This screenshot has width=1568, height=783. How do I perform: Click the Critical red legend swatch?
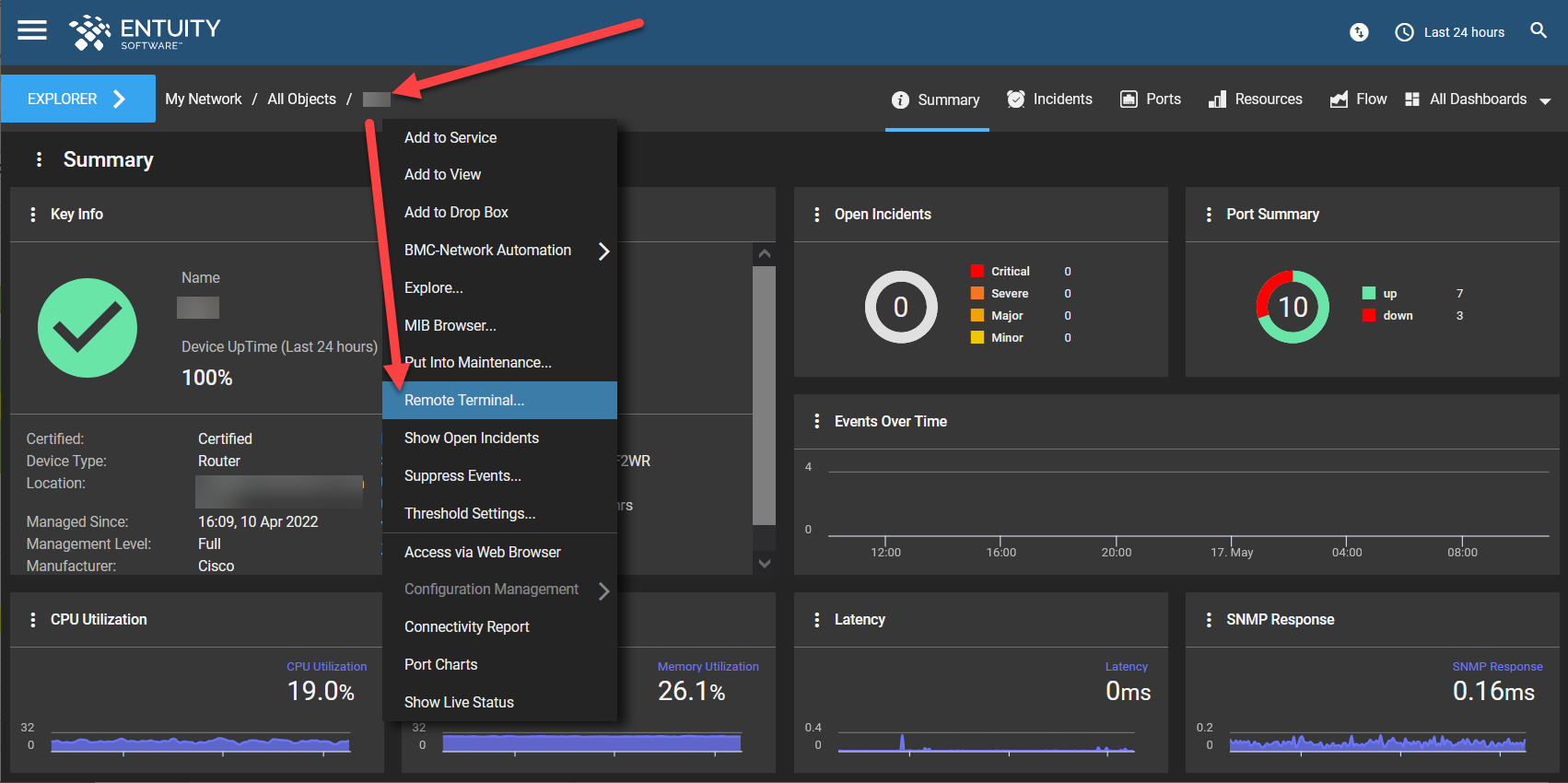point(977,271)
